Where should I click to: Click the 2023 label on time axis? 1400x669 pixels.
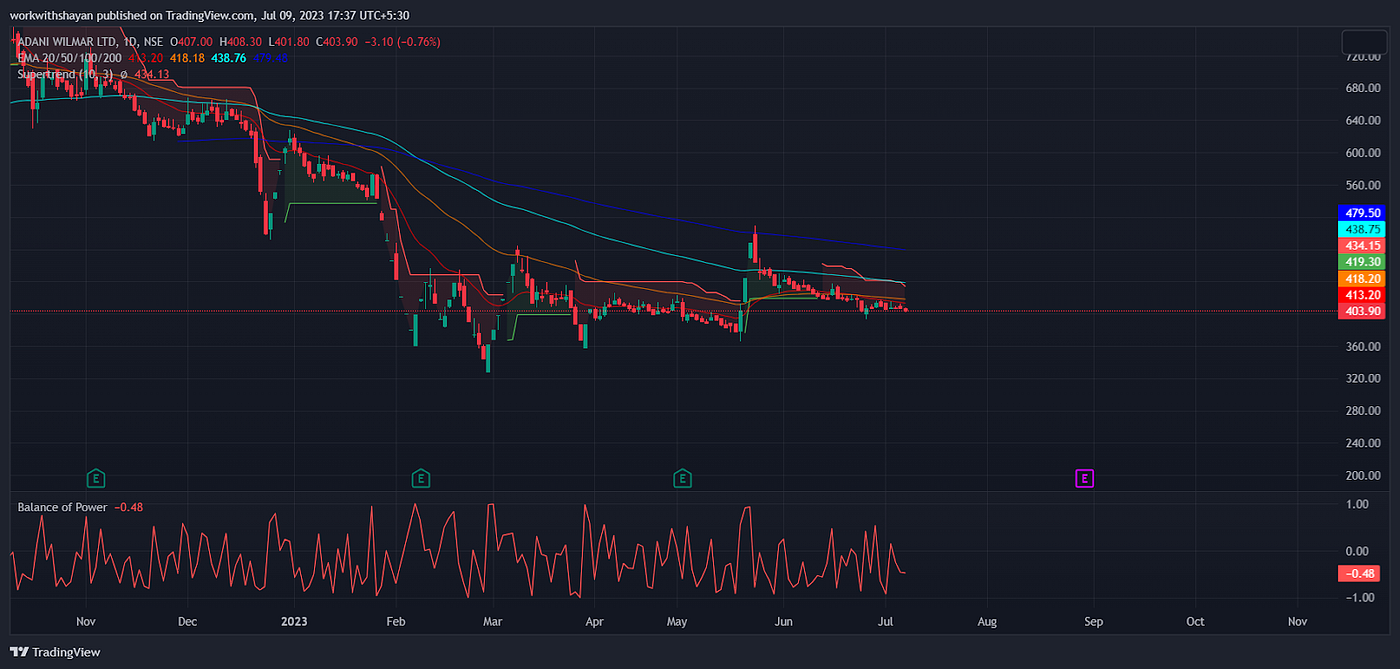(294, 622)
